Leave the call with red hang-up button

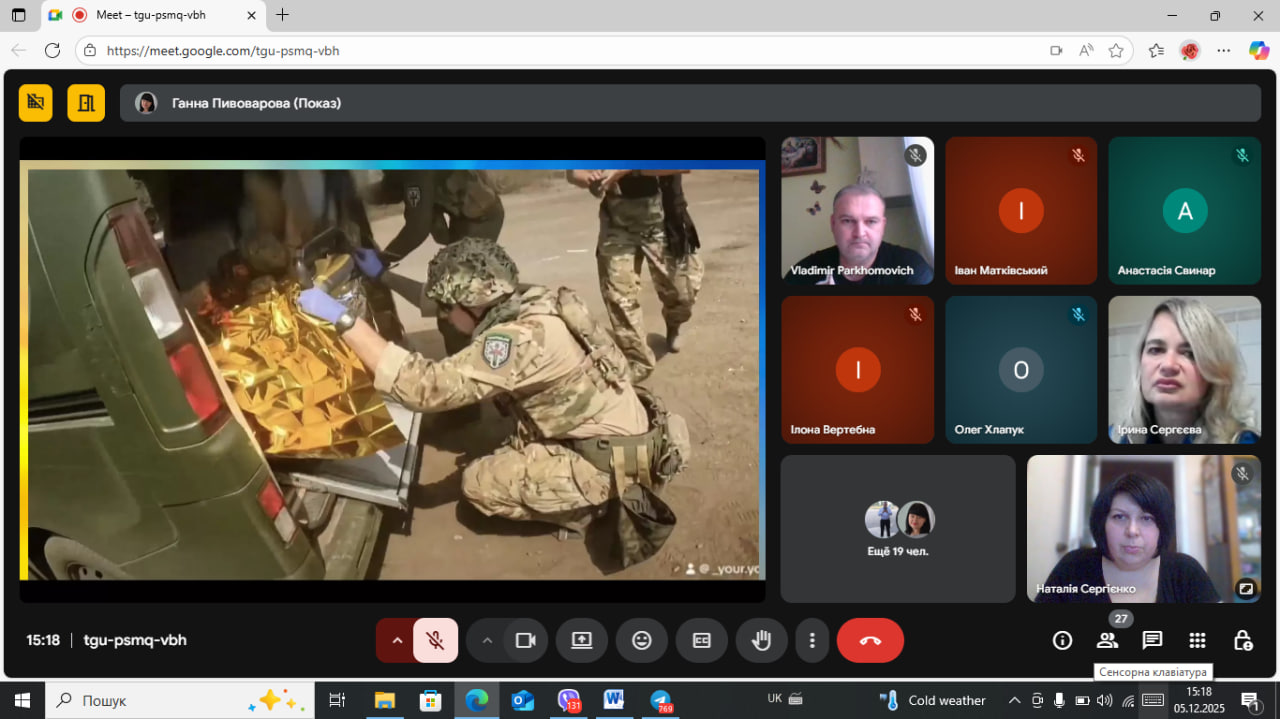click(870, 640)
